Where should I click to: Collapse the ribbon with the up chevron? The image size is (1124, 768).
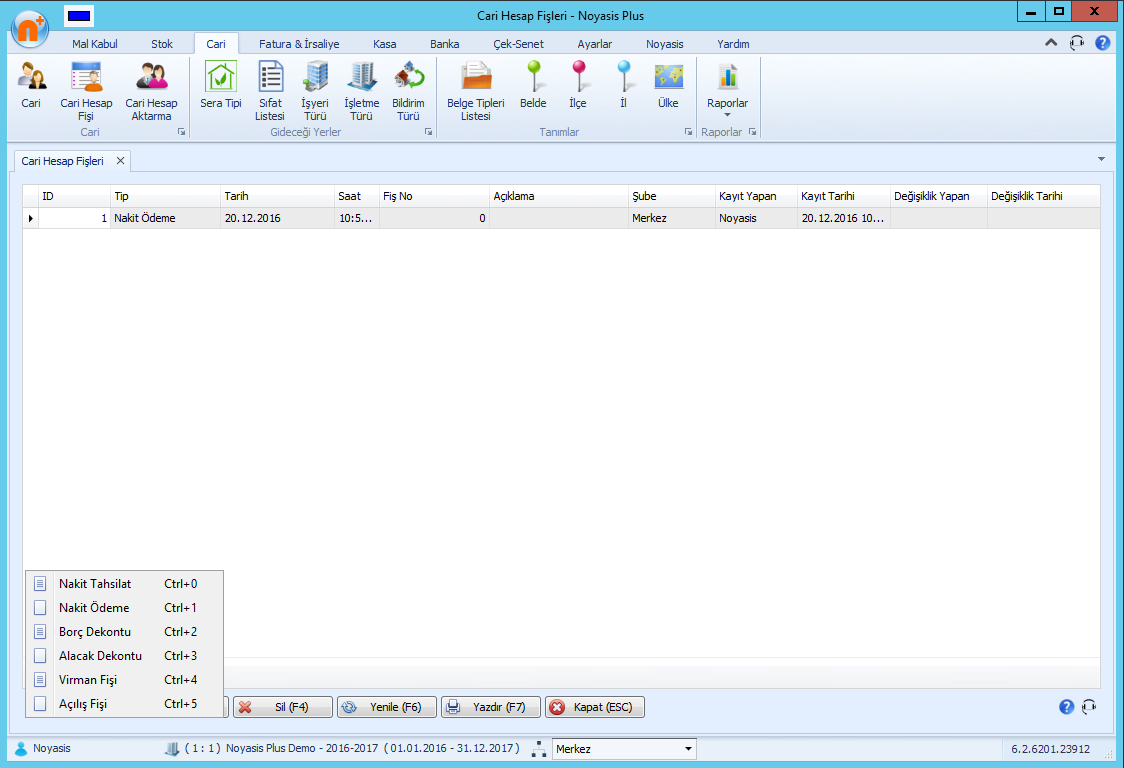1051,43
